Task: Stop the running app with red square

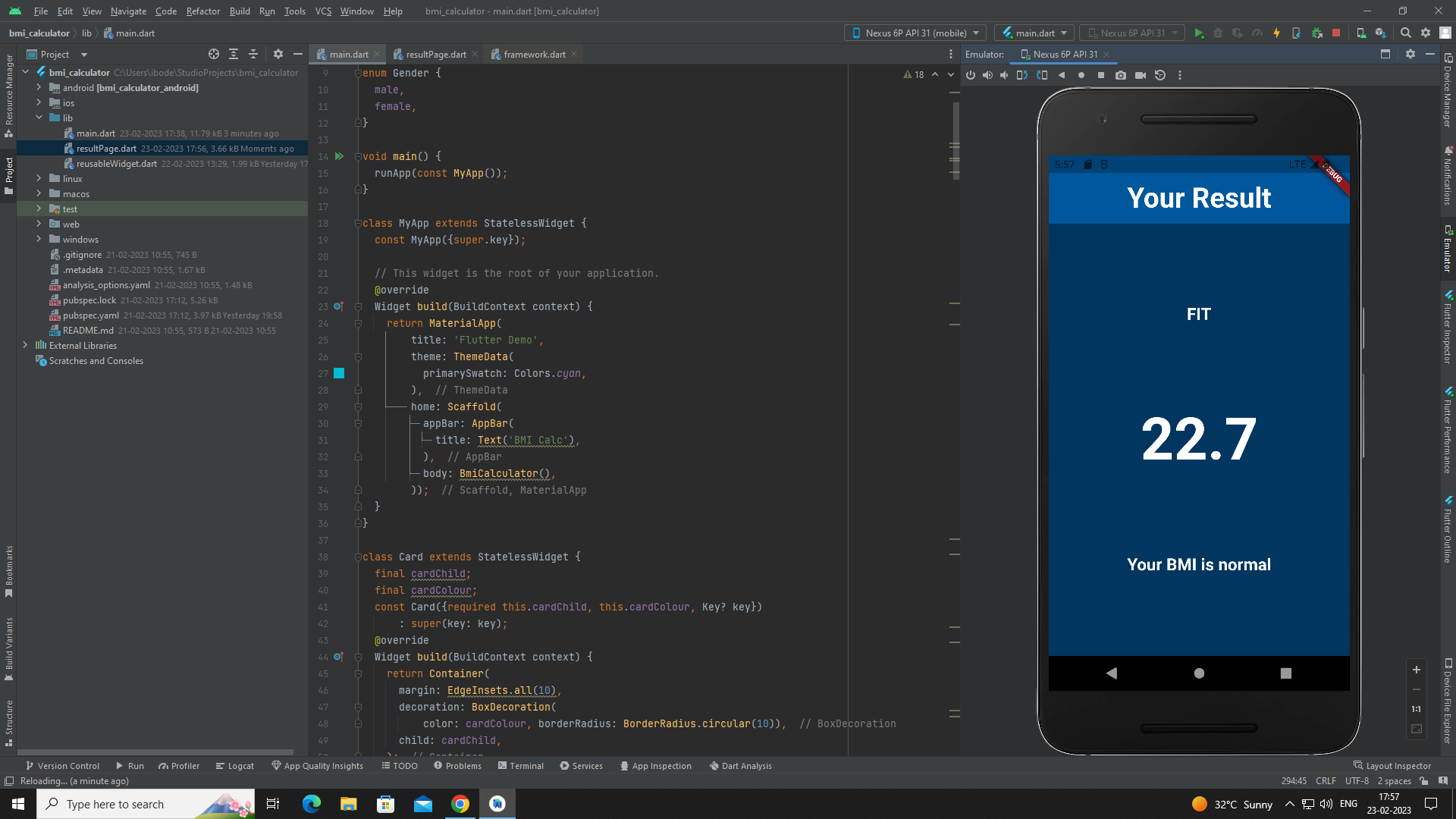Action: pyautogui.click(x=1336, y=33)
